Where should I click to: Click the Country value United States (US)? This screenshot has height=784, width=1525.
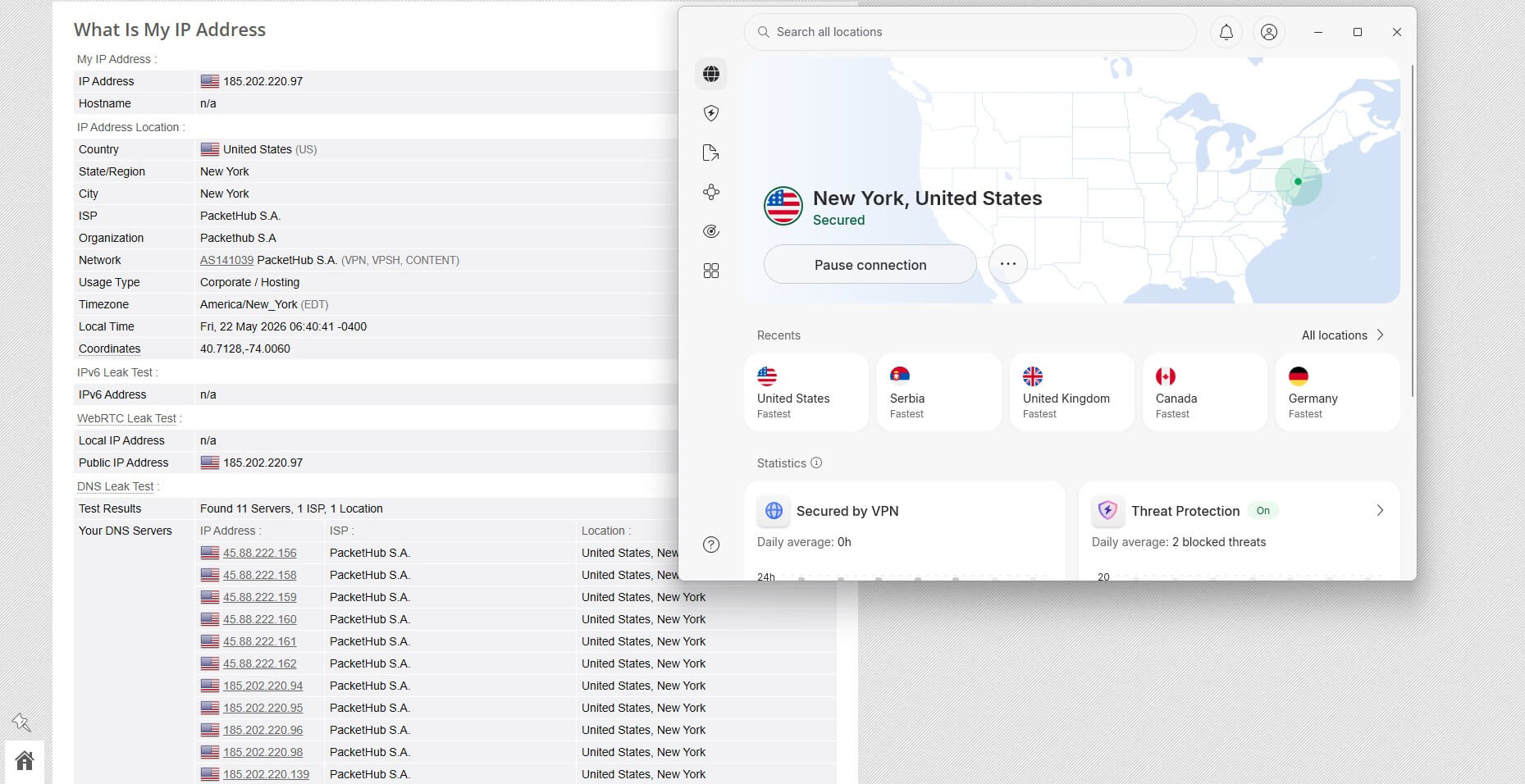(x=270, y=149)
